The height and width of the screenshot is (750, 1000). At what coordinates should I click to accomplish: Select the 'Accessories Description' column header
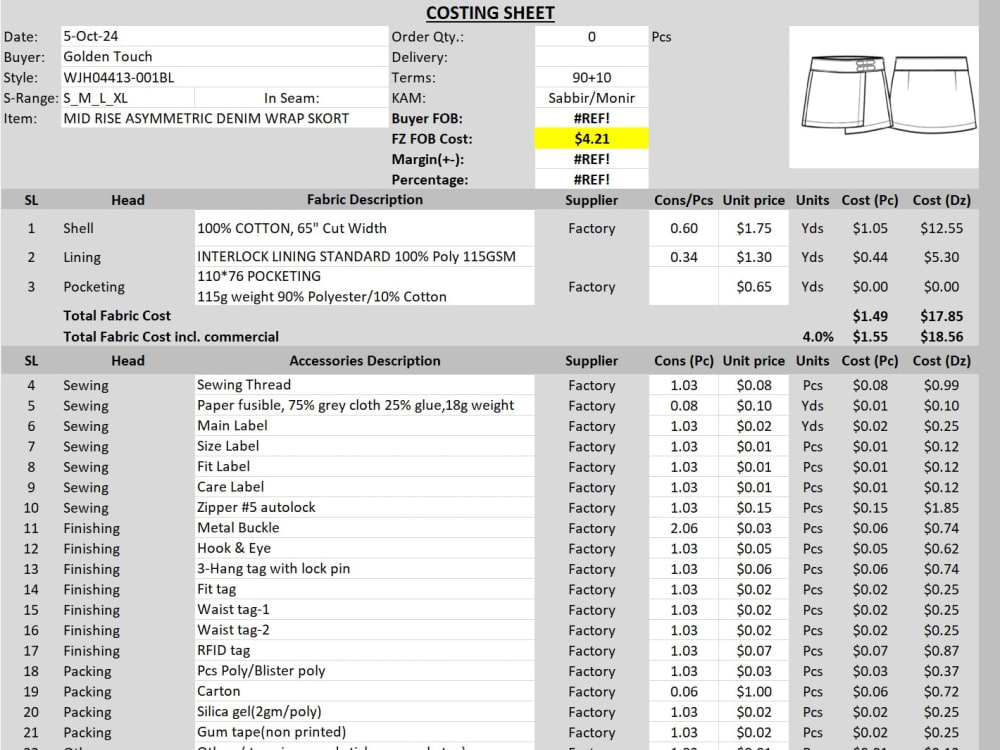pos(364,360)
